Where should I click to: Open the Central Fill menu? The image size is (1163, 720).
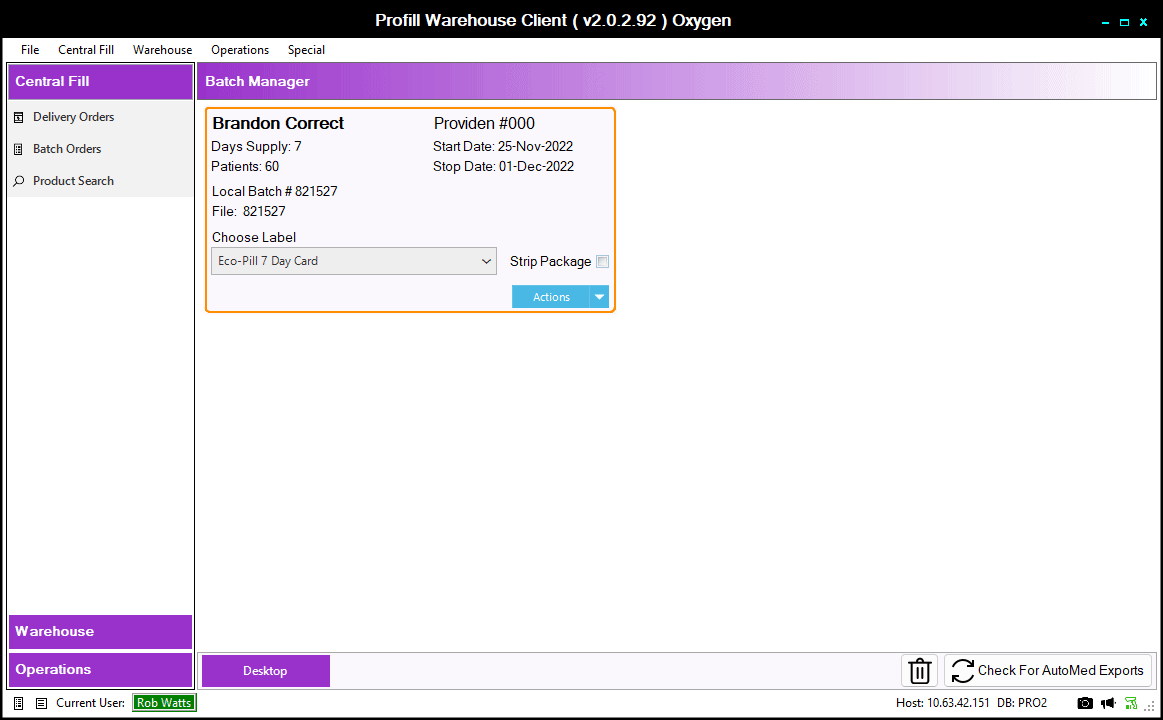[x=86, y=50]
